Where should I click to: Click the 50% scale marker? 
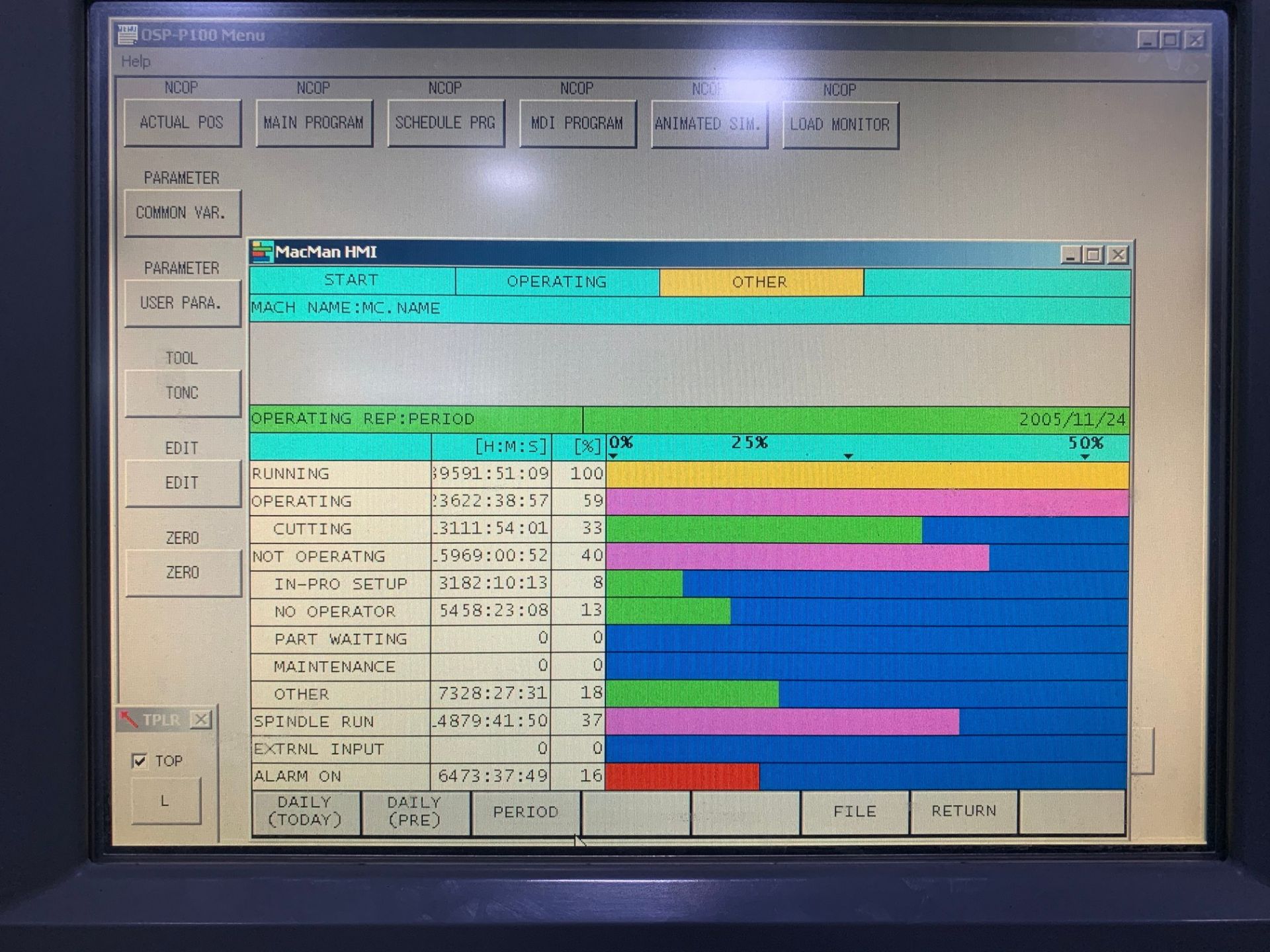point(1085,444)
